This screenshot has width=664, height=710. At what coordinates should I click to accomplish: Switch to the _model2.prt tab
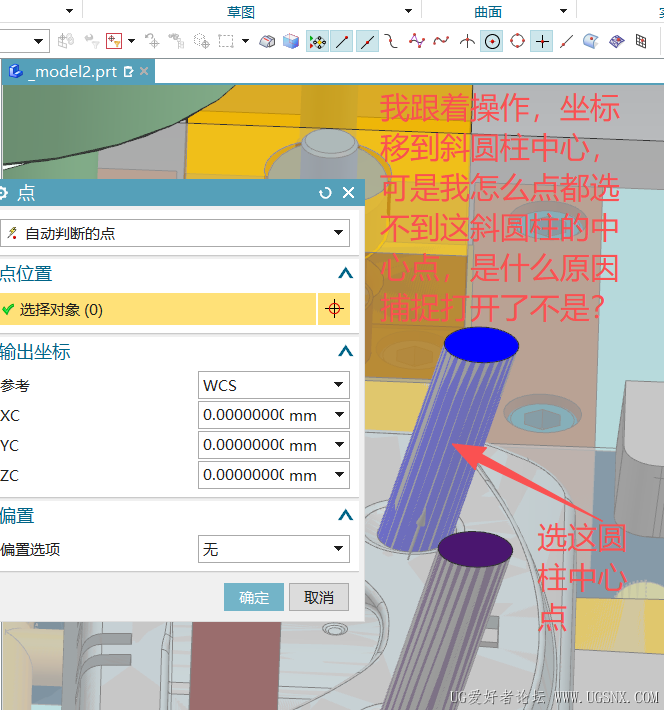[71, 72]
